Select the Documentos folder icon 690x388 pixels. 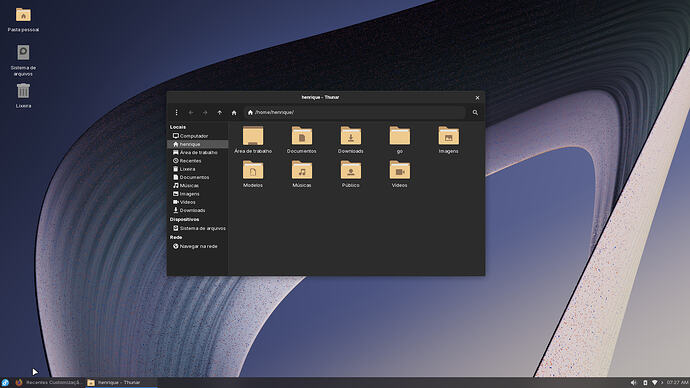[302, 136]
